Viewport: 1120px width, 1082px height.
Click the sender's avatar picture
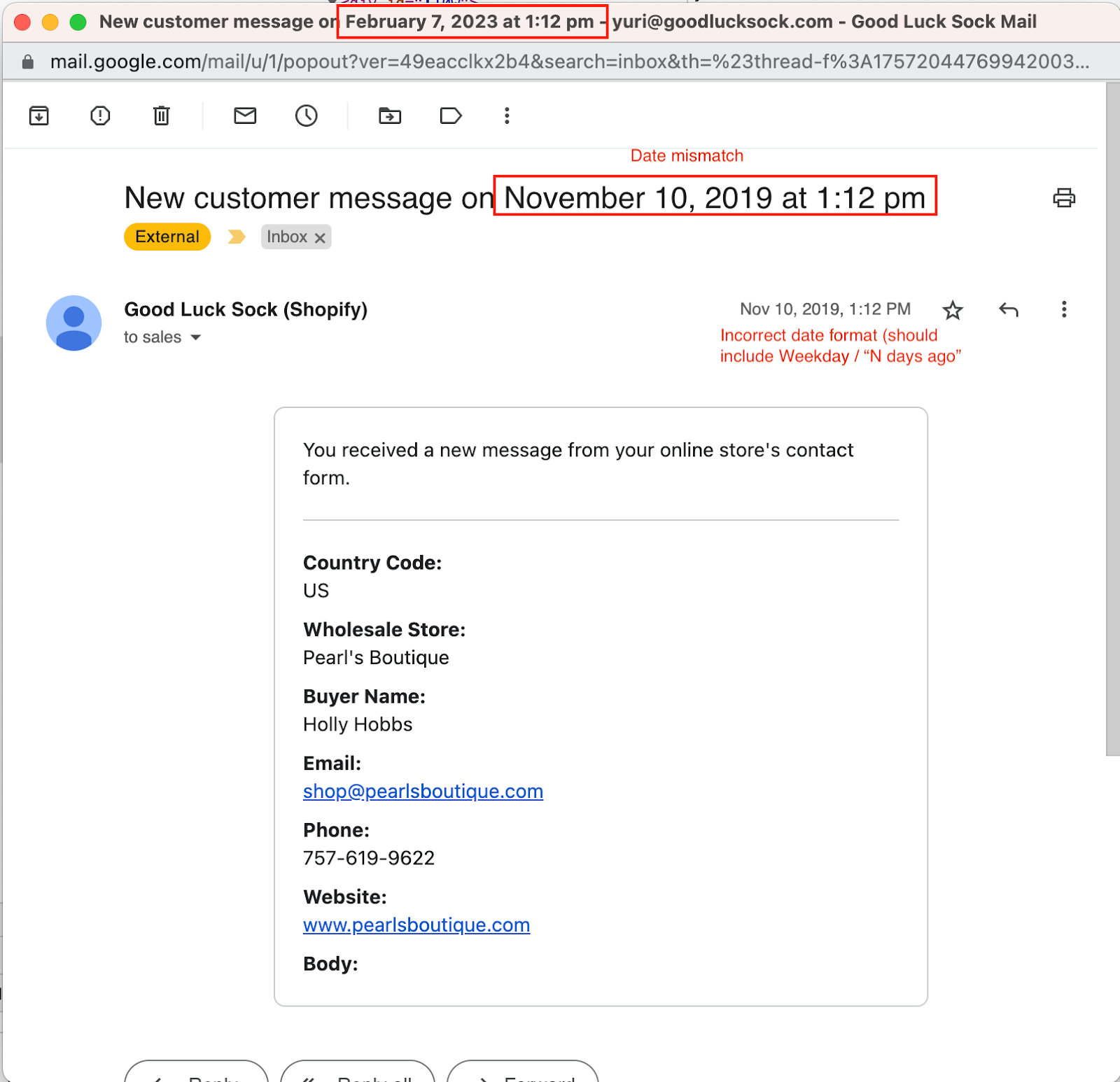[73, 323]
